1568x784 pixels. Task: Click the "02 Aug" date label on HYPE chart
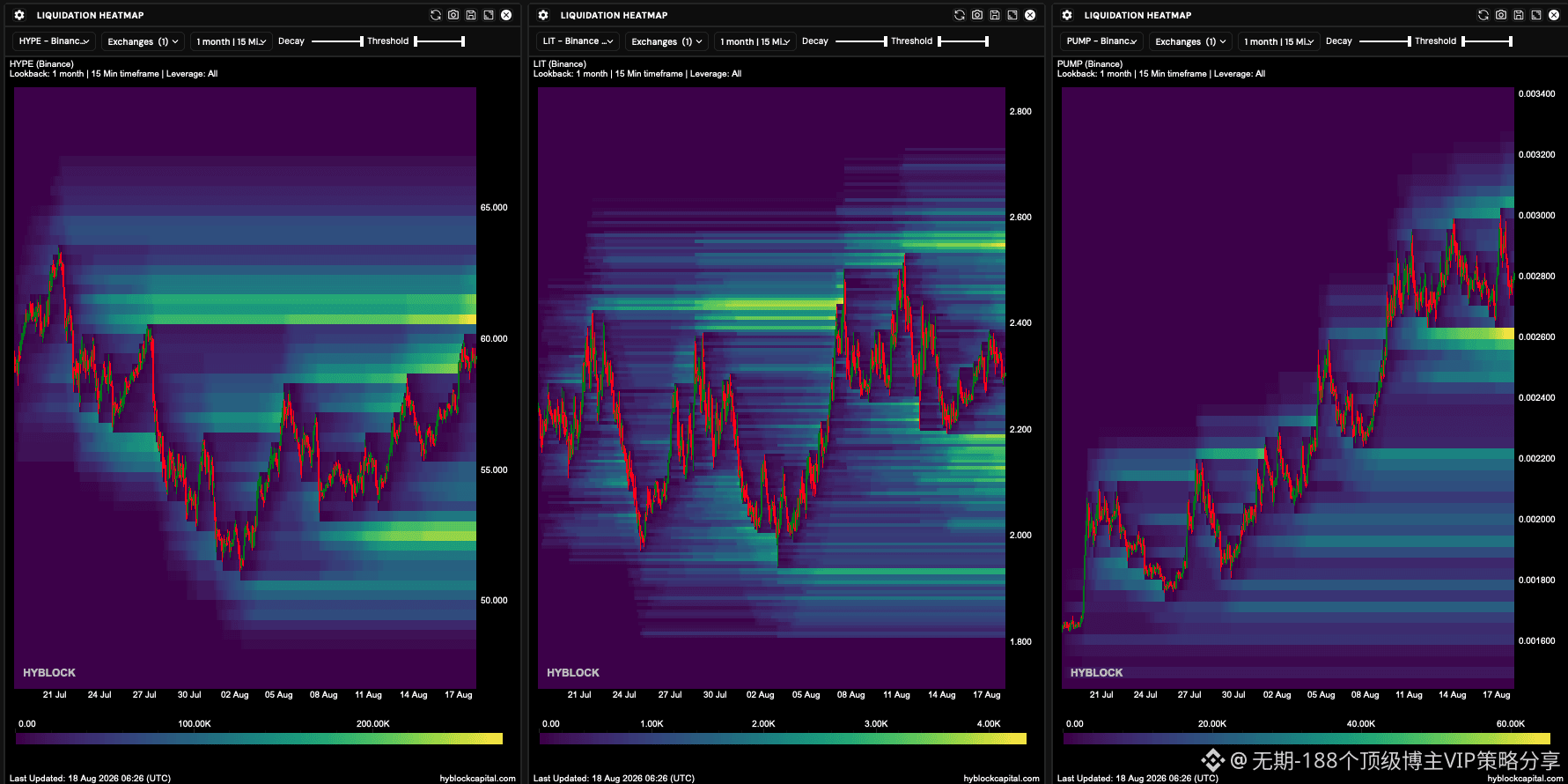pyautogui.click(x=235, y=695)
